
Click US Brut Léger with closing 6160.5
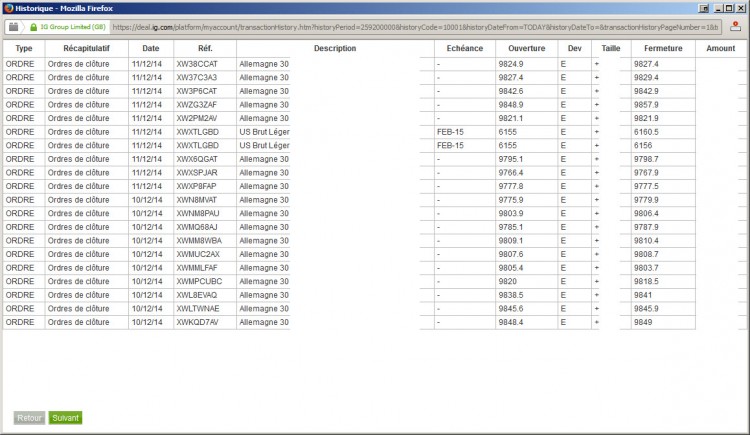[265, 132]
